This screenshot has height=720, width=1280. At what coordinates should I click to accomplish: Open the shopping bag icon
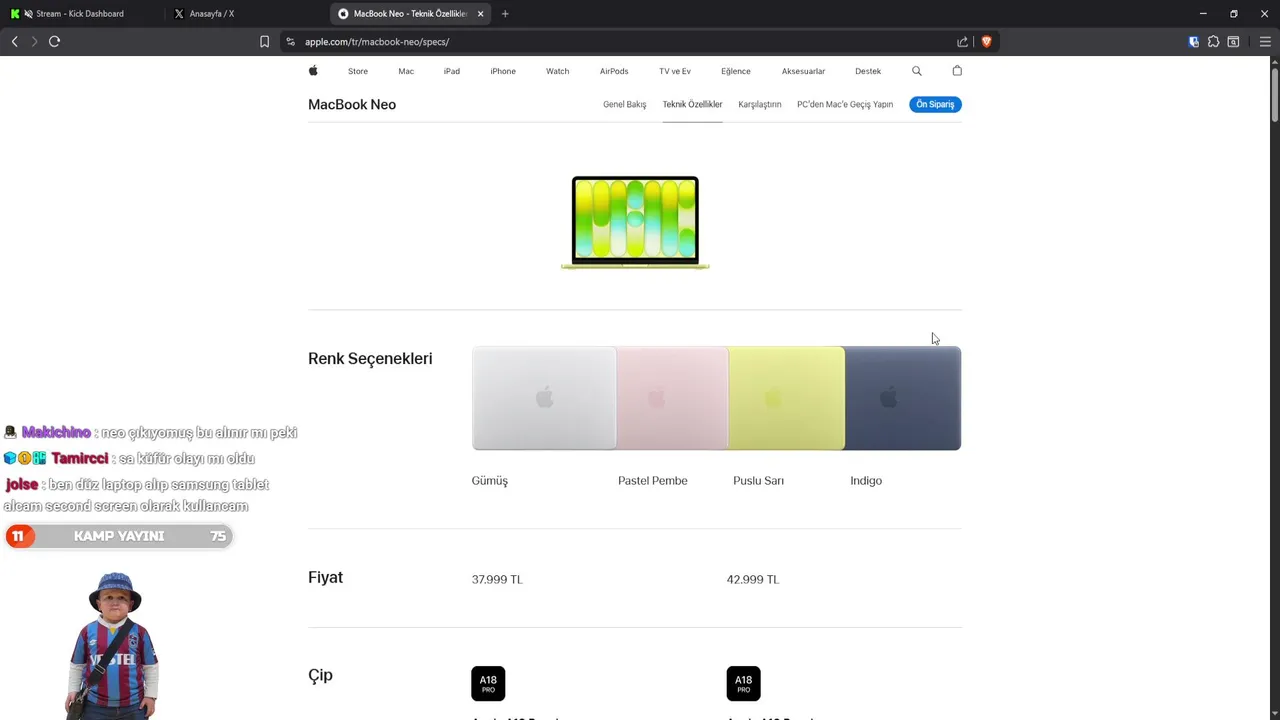[x=957, y=71]
